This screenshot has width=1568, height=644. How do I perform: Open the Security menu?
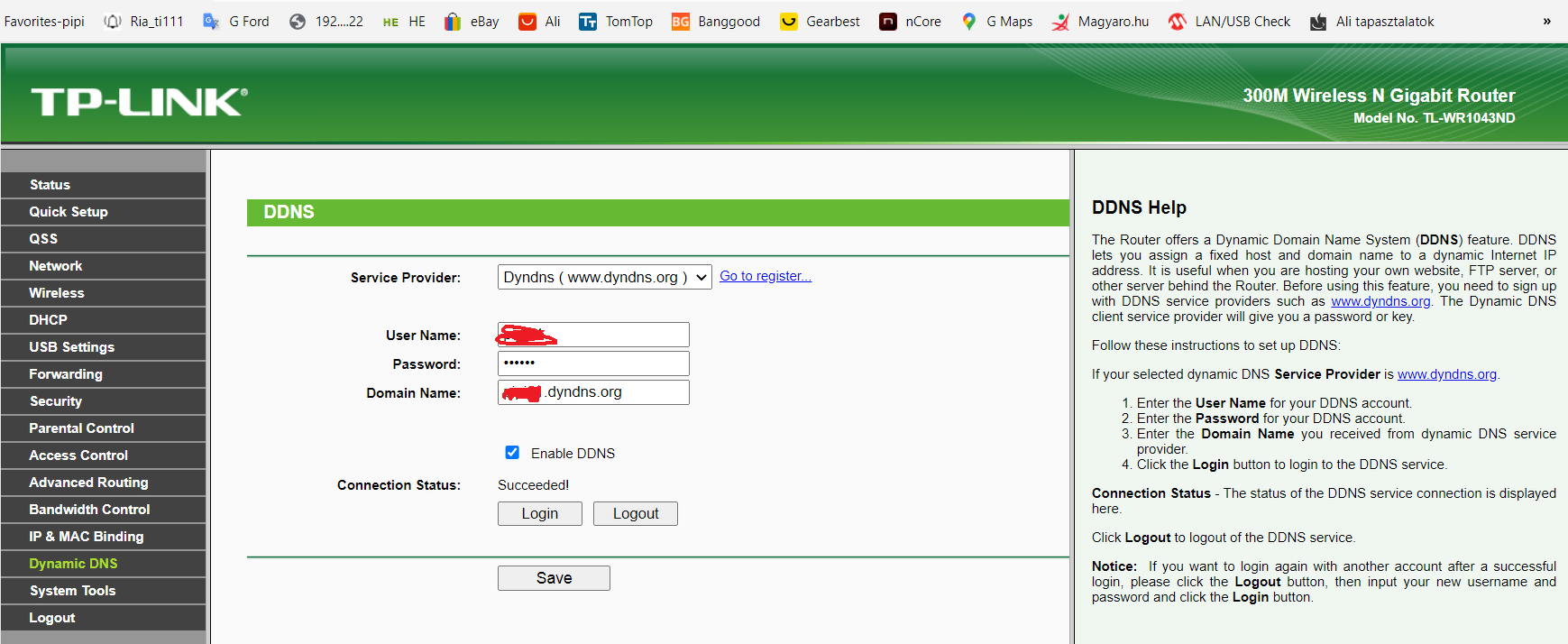tap(104, 401)
